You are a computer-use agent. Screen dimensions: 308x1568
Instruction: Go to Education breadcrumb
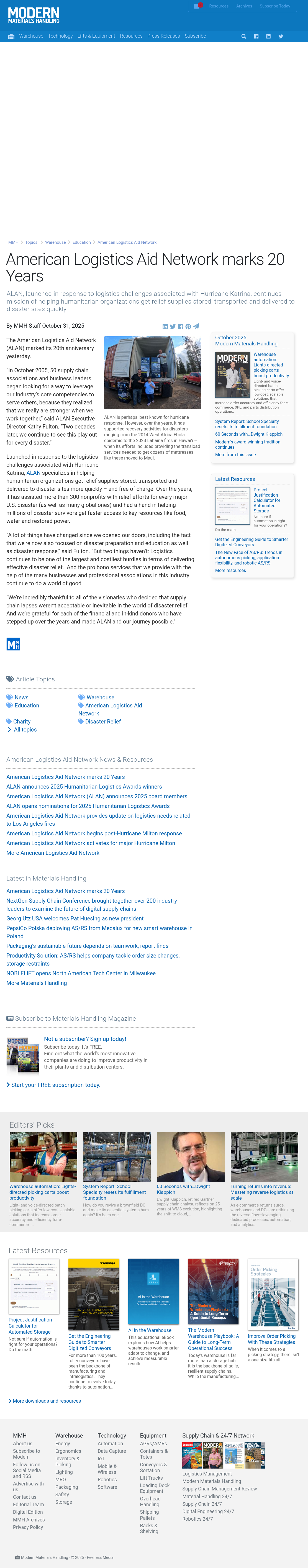pos(81,242)
